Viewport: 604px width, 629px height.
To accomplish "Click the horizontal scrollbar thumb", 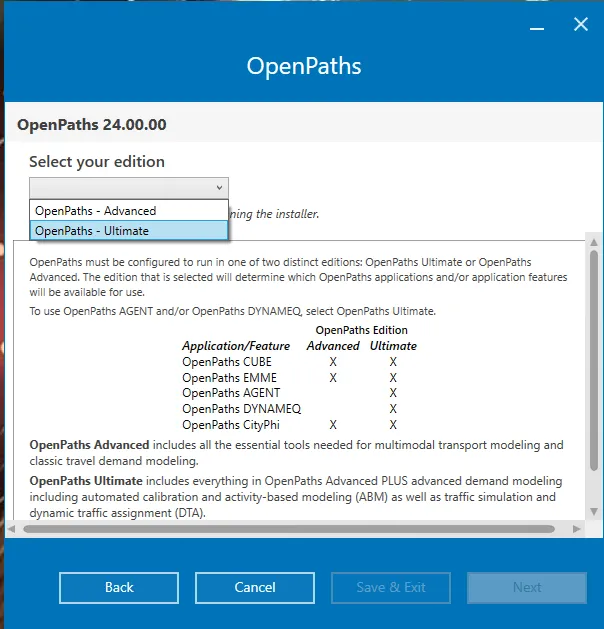I will (x=289, y=529).
